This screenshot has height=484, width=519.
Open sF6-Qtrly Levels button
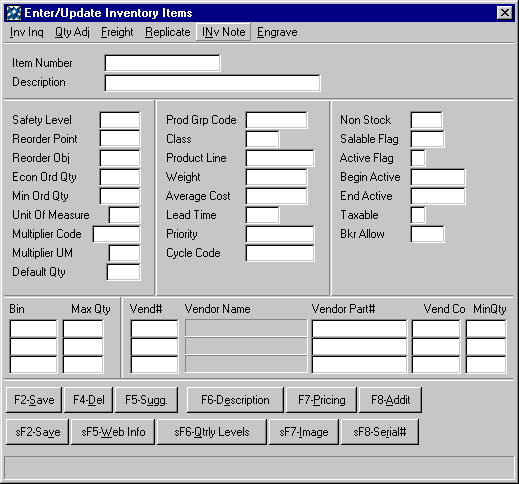tap(212, 432)
